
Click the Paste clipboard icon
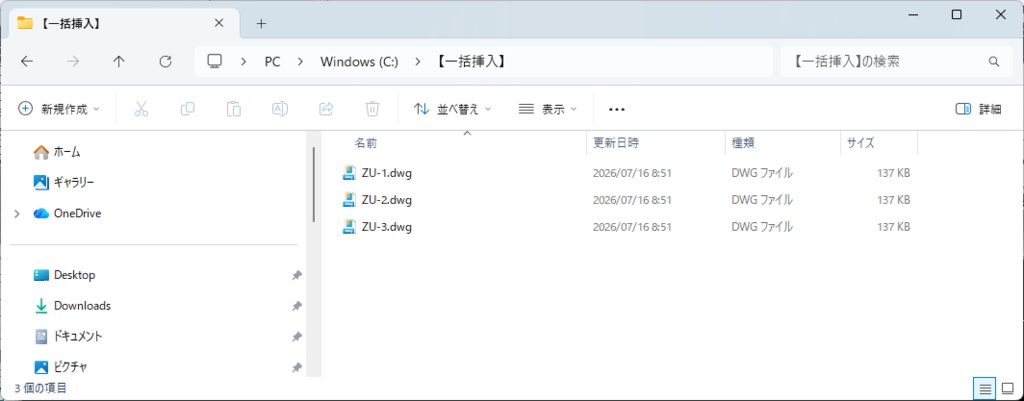234,109
